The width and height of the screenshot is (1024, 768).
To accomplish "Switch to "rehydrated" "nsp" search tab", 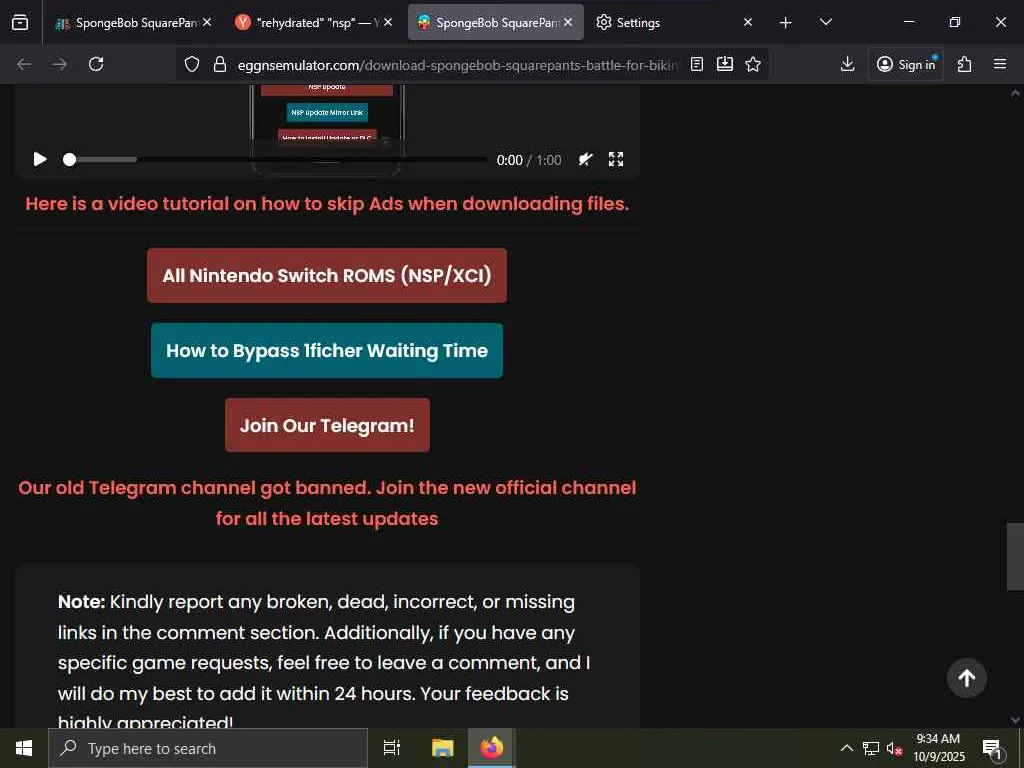I will click(313, 22).
